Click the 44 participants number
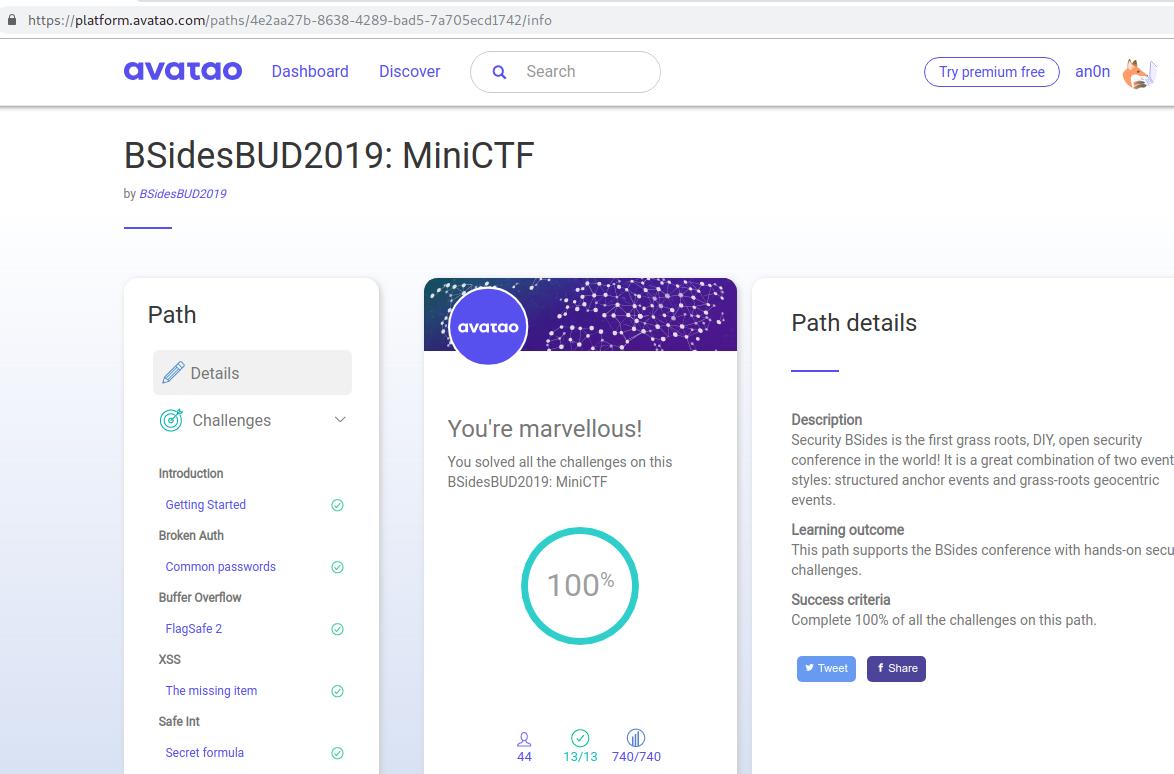Screen dimensions: 1174x774 524,757
